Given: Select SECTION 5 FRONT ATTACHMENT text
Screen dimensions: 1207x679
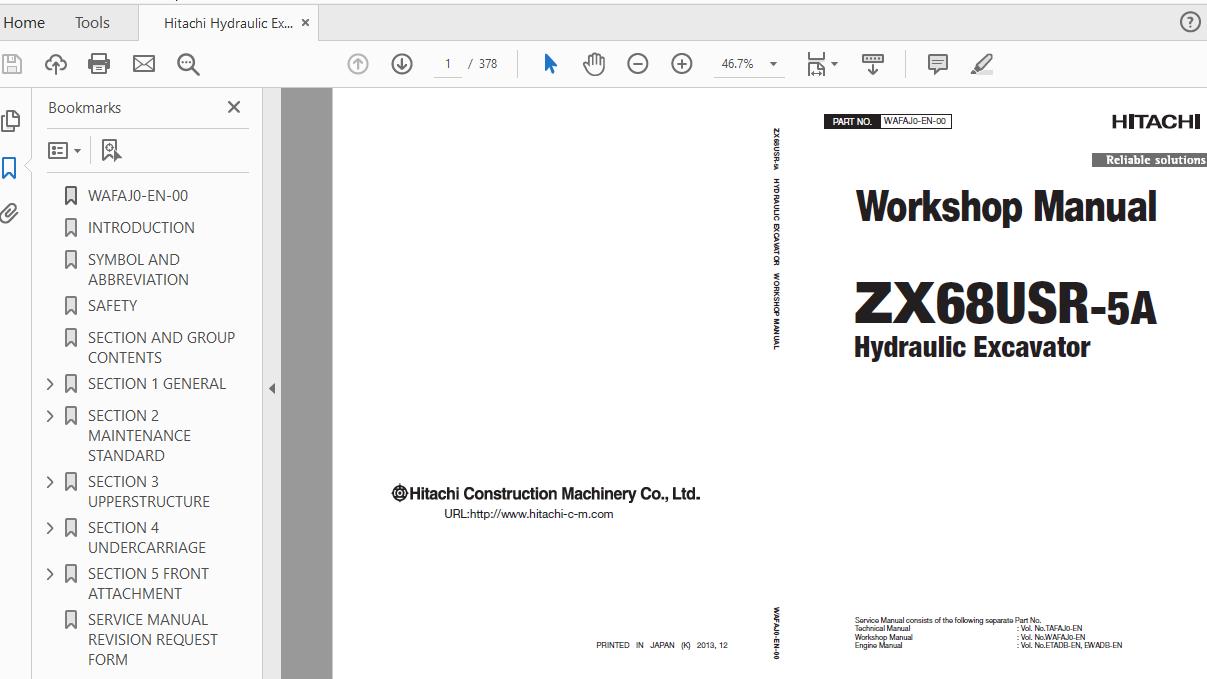Looking at the screenshot, I should tap(148, 583).
